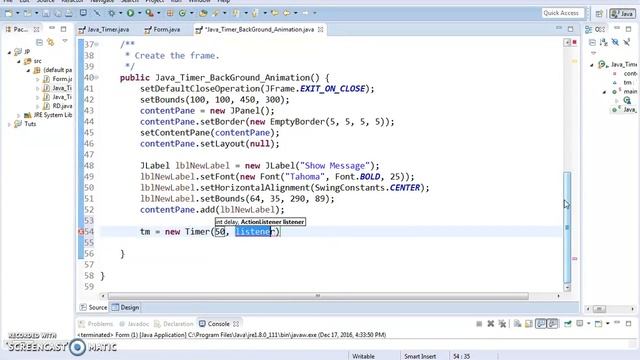
Task: Click the Save icon in the main toolbar
Action: (x=46, y=13)
